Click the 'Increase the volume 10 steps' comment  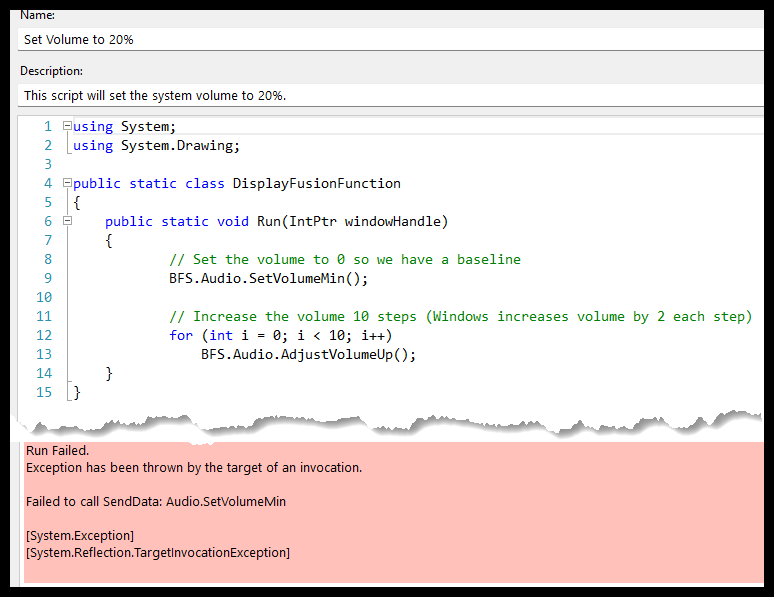(460, 317)
